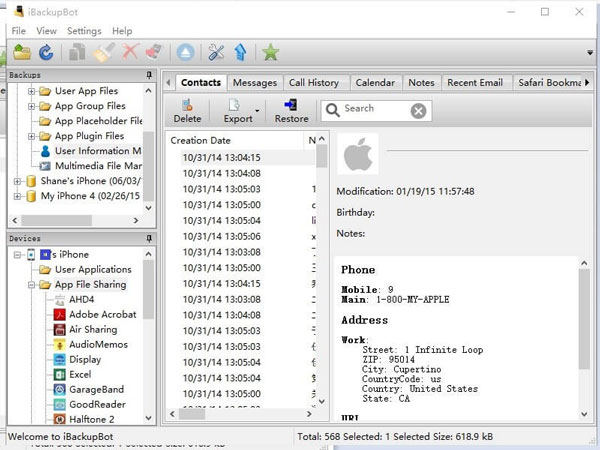Switch to the Call History tab

pos(313,83)
